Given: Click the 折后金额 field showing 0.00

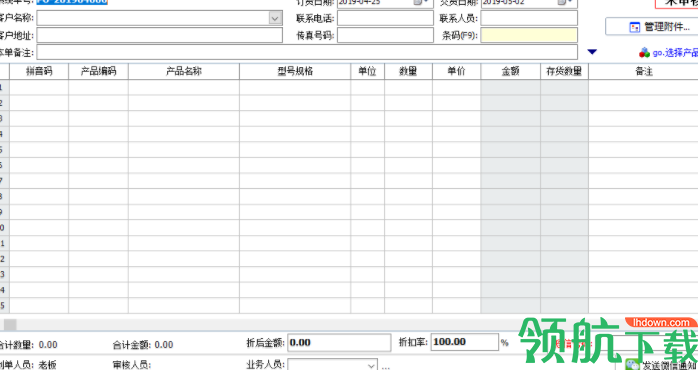Looking at the screenshot, I should (339, 342).
